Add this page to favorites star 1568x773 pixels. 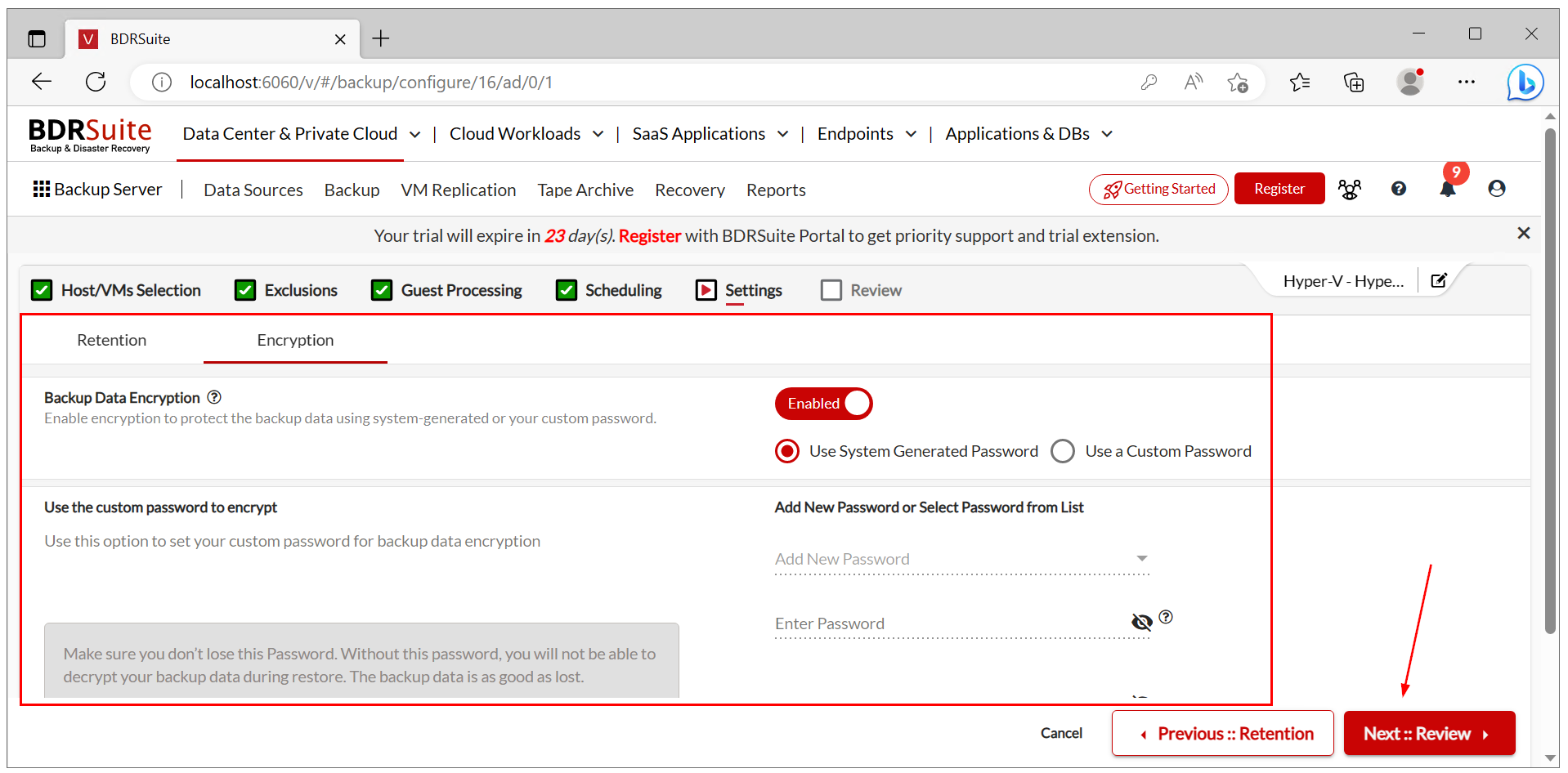(x=1238, y=83)
